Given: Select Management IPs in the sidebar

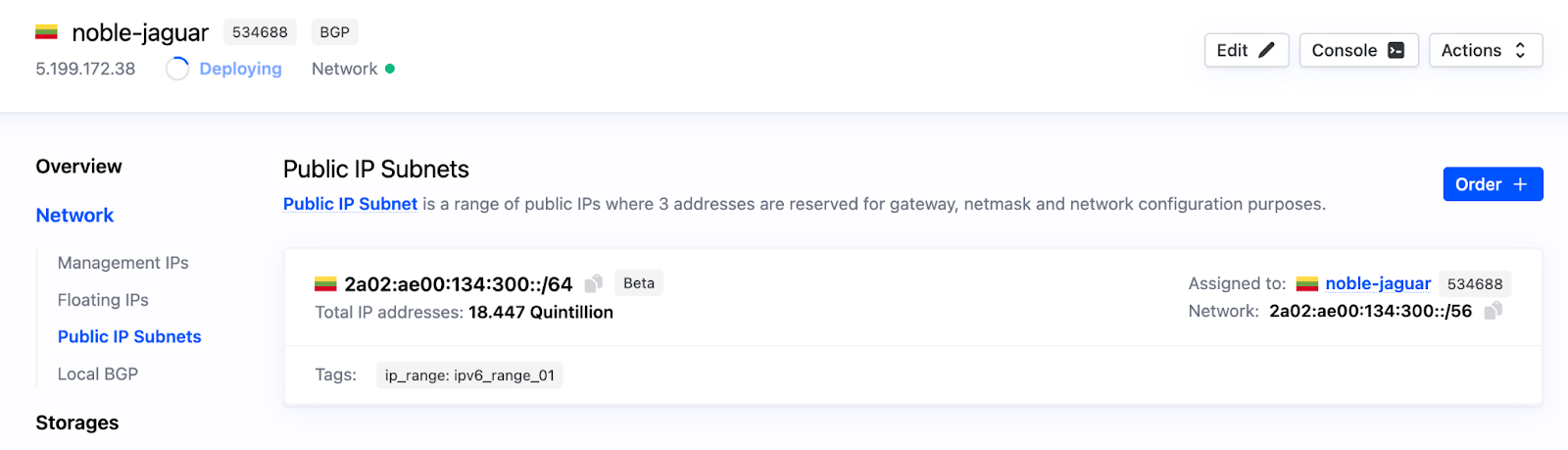Looking at the screenshot, I should [122, 263].
